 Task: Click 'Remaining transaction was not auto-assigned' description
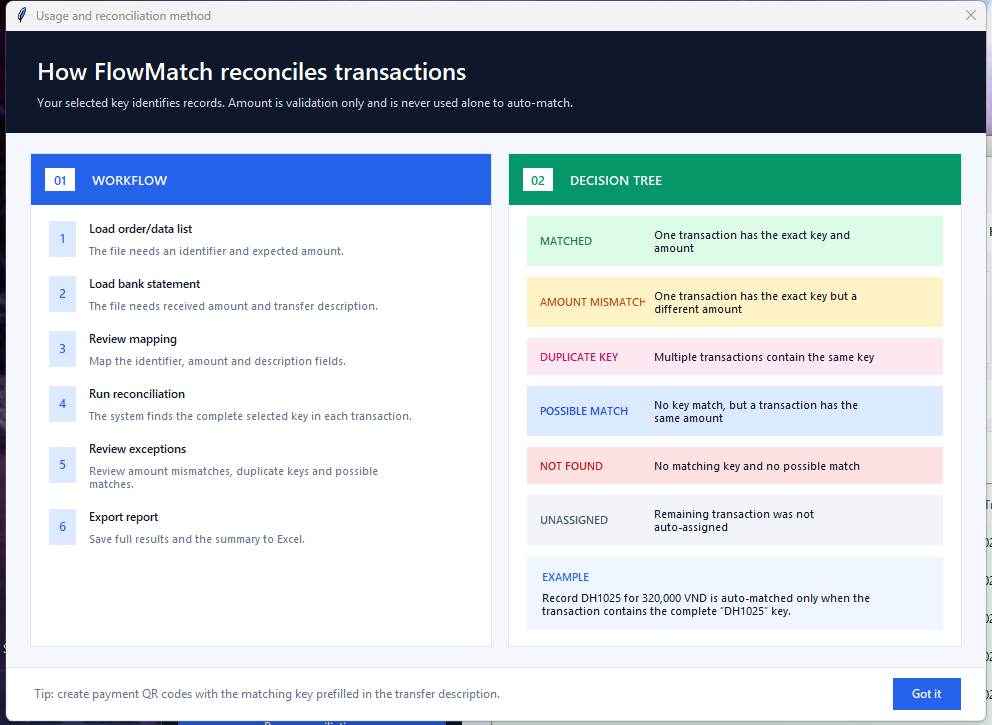coord(734,521)
